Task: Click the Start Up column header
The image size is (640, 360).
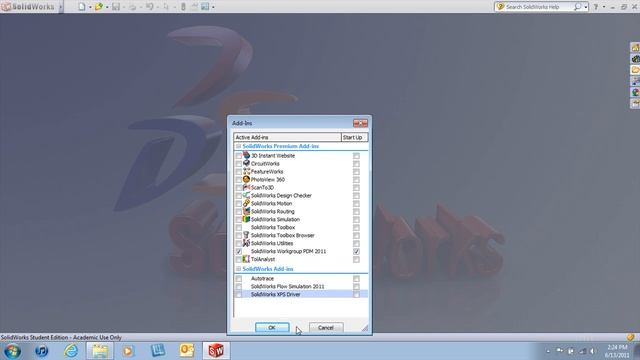Action: 354,137
